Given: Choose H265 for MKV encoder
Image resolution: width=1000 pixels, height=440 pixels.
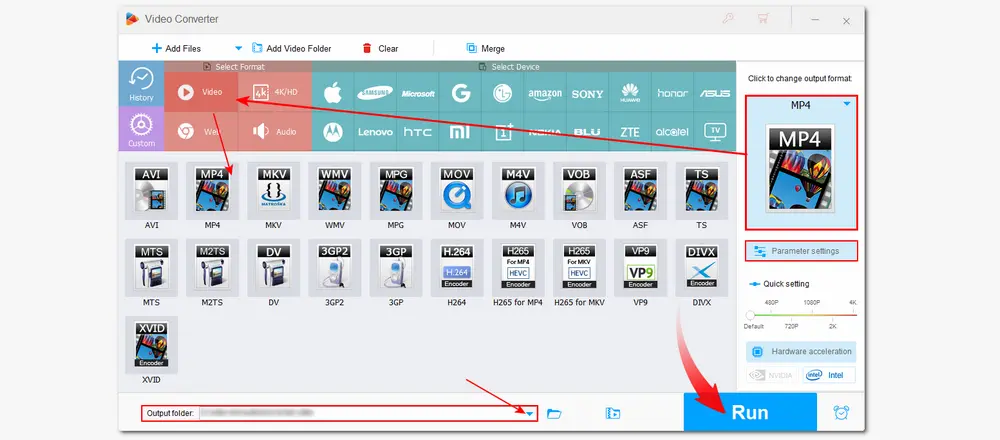Looking at the screenshot, I should [580, 268].
